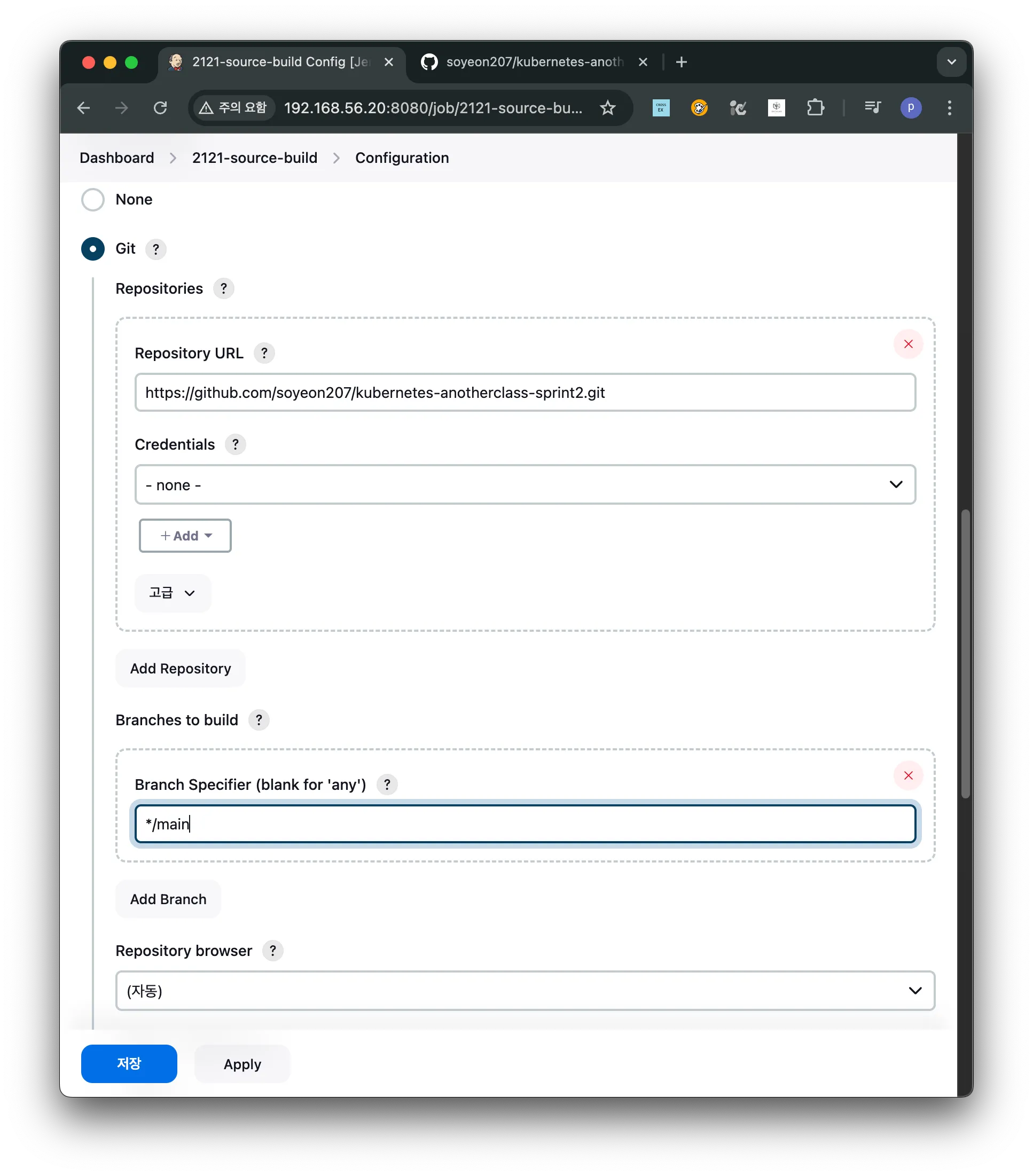Screen dimensions: 1033x1176
Task: Delete the branch specifier with red X
Action: (x=907, y=775)
